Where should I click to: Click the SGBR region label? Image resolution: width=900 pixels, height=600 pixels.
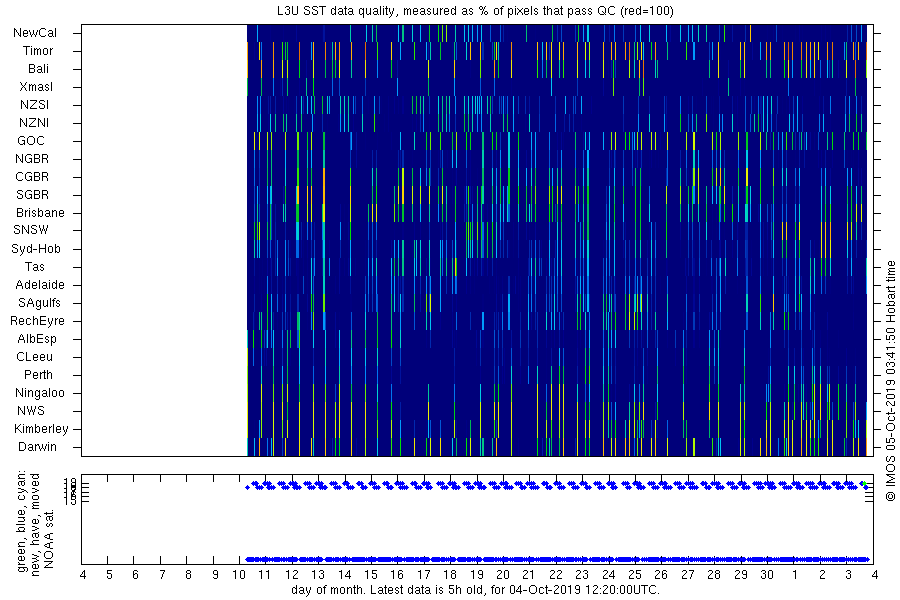(32, 195)
